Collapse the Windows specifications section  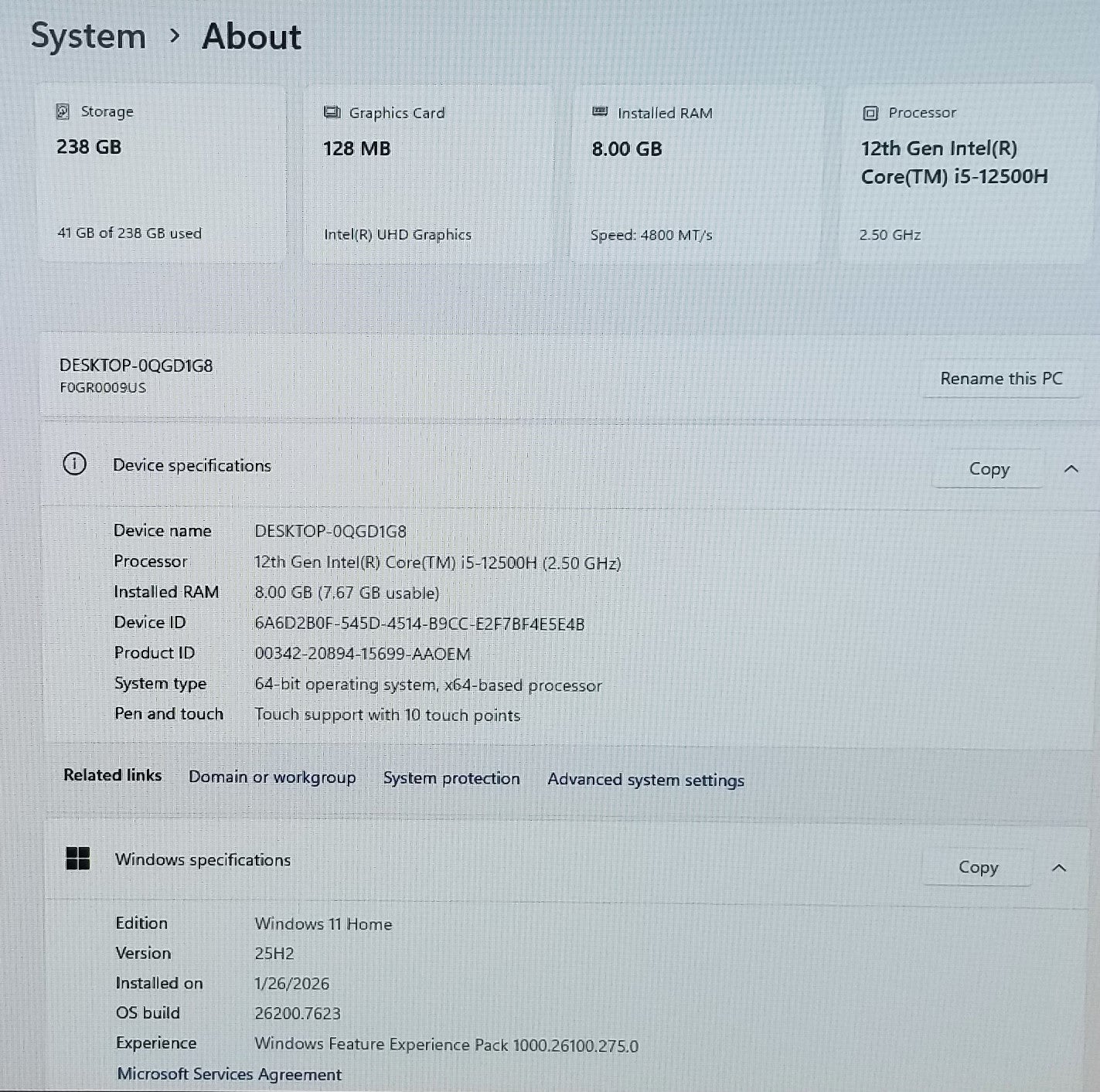point(1060,866)
